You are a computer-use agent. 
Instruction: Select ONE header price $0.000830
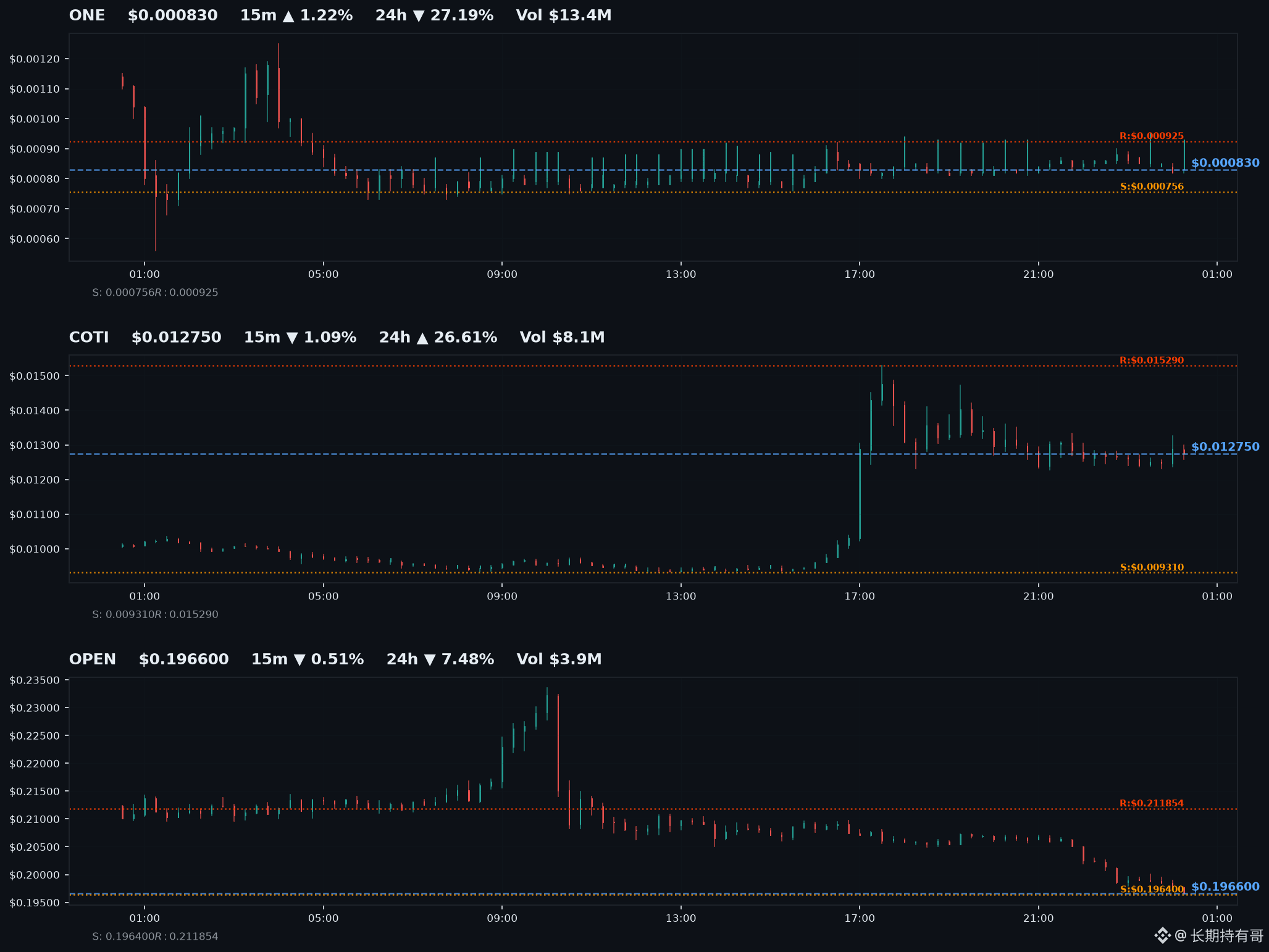tap(173, 15)
